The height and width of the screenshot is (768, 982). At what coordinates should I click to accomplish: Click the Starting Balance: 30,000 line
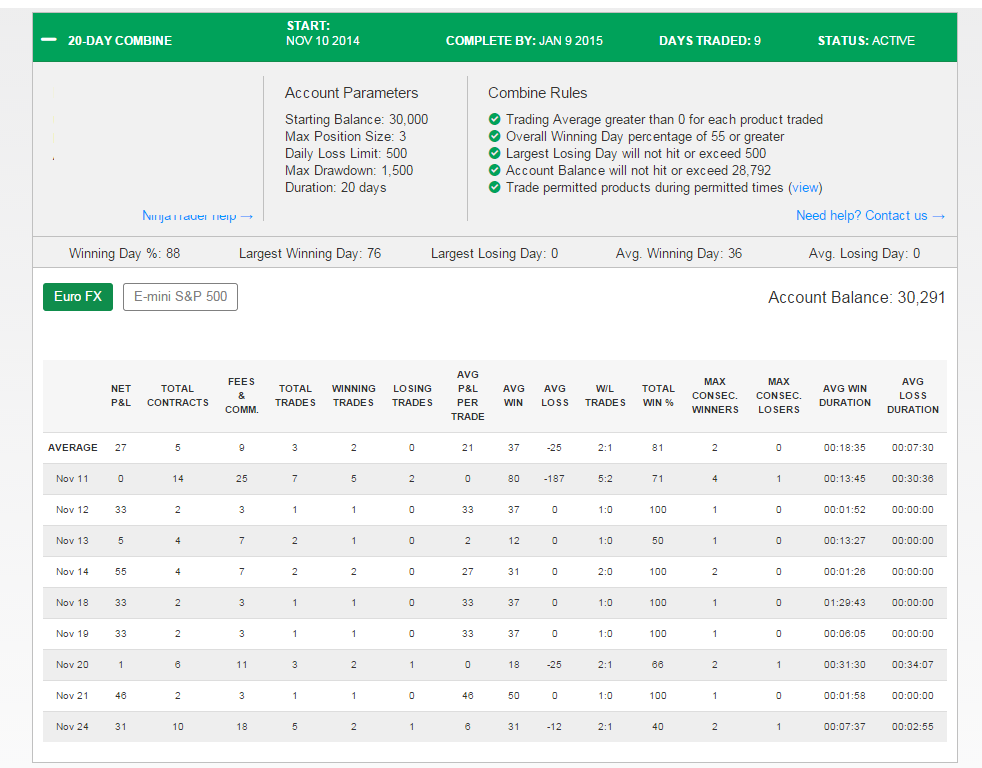tap(356, 119)
